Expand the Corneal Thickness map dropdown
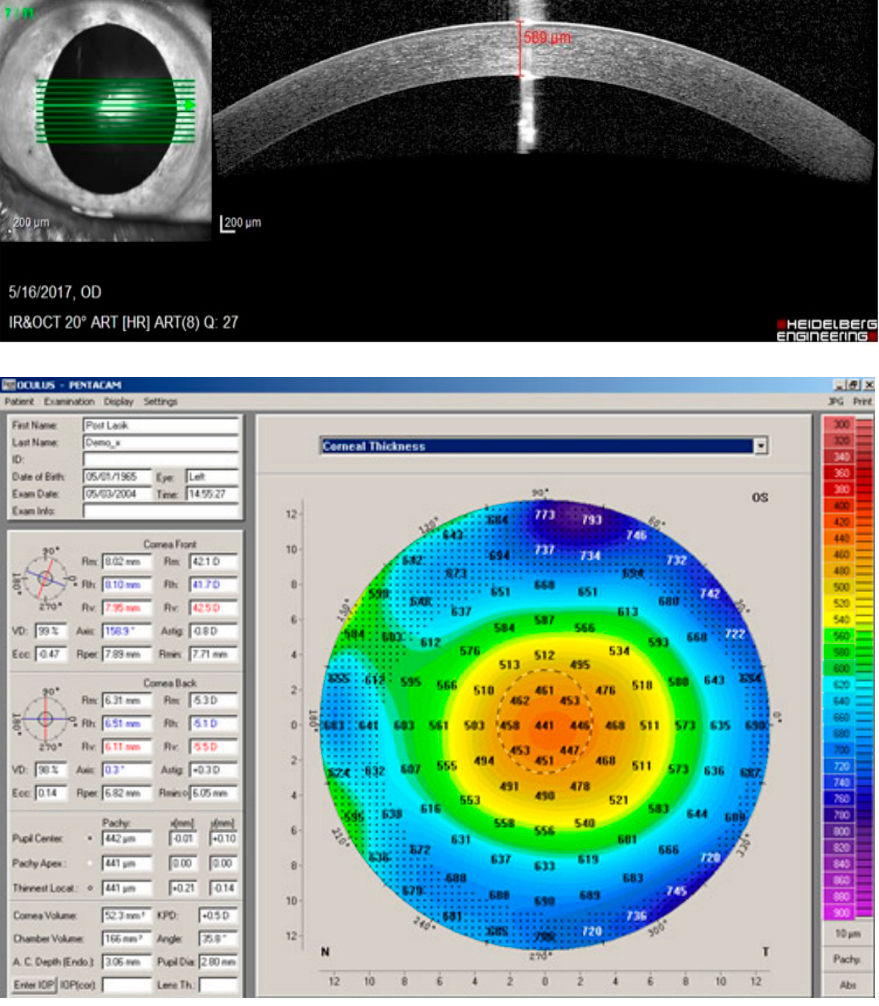Image resolution: width=879 pixels, height=1006 pixels. (761, 446)
